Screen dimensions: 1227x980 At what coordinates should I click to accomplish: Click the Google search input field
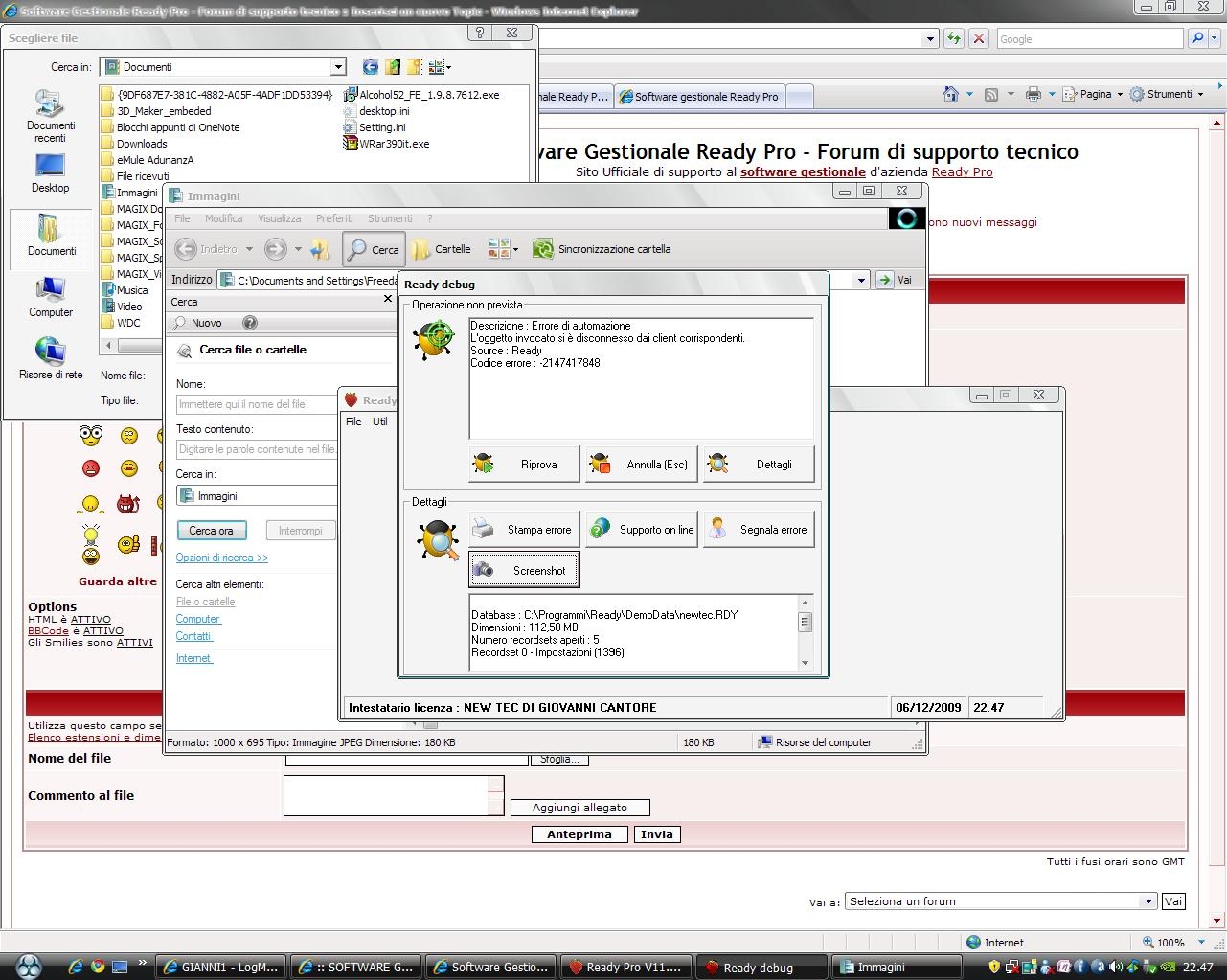[1090, 38]
